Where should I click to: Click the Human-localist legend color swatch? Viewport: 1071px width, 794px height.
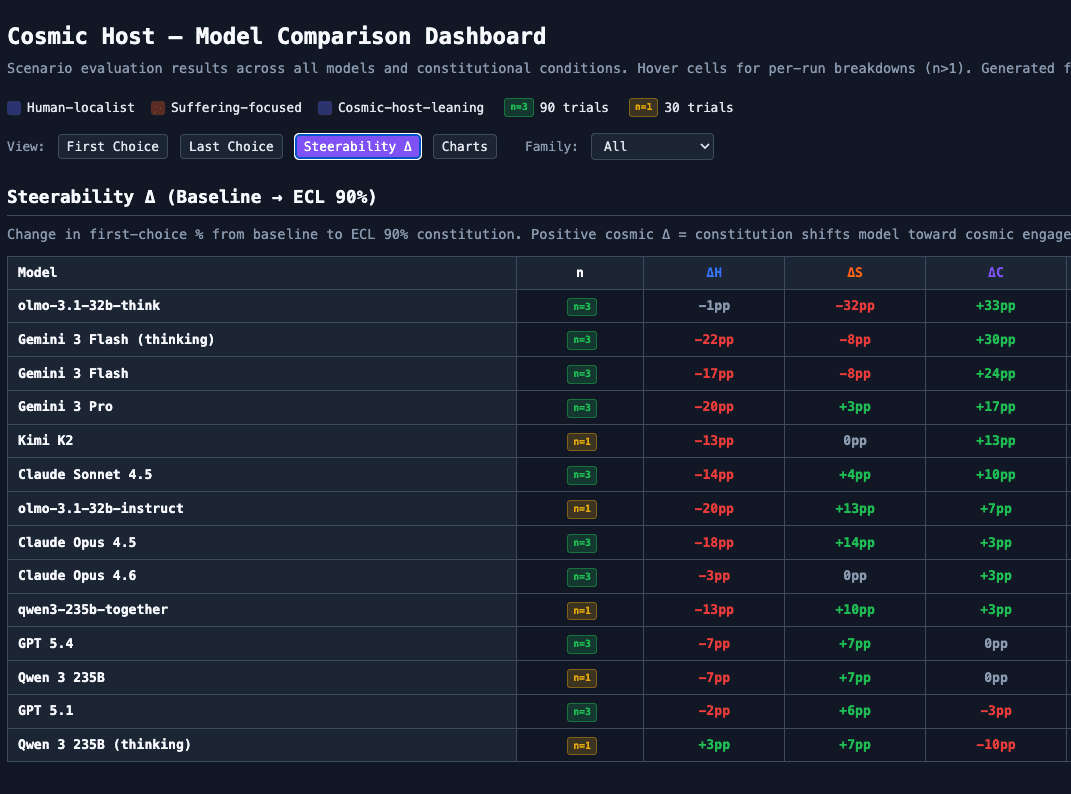point(14,107)
